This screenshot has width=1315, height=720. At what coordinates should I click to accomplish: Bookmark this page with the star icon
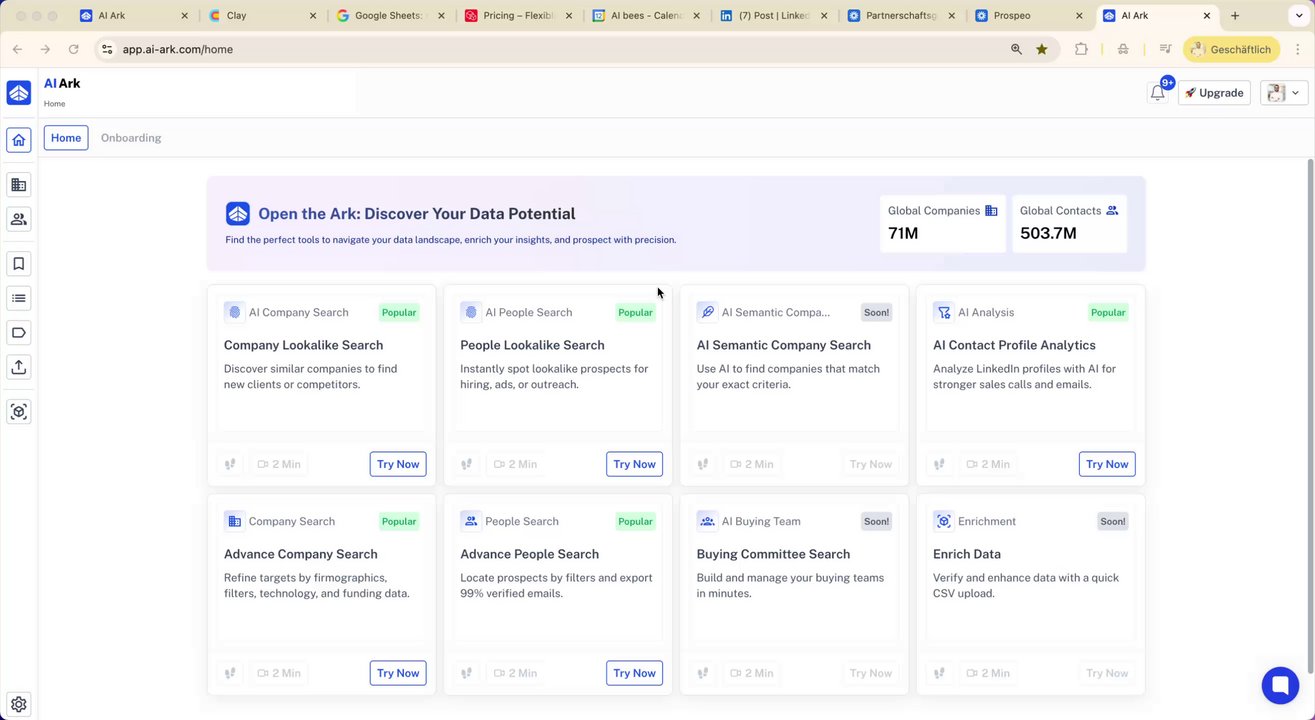point(1042,49)
